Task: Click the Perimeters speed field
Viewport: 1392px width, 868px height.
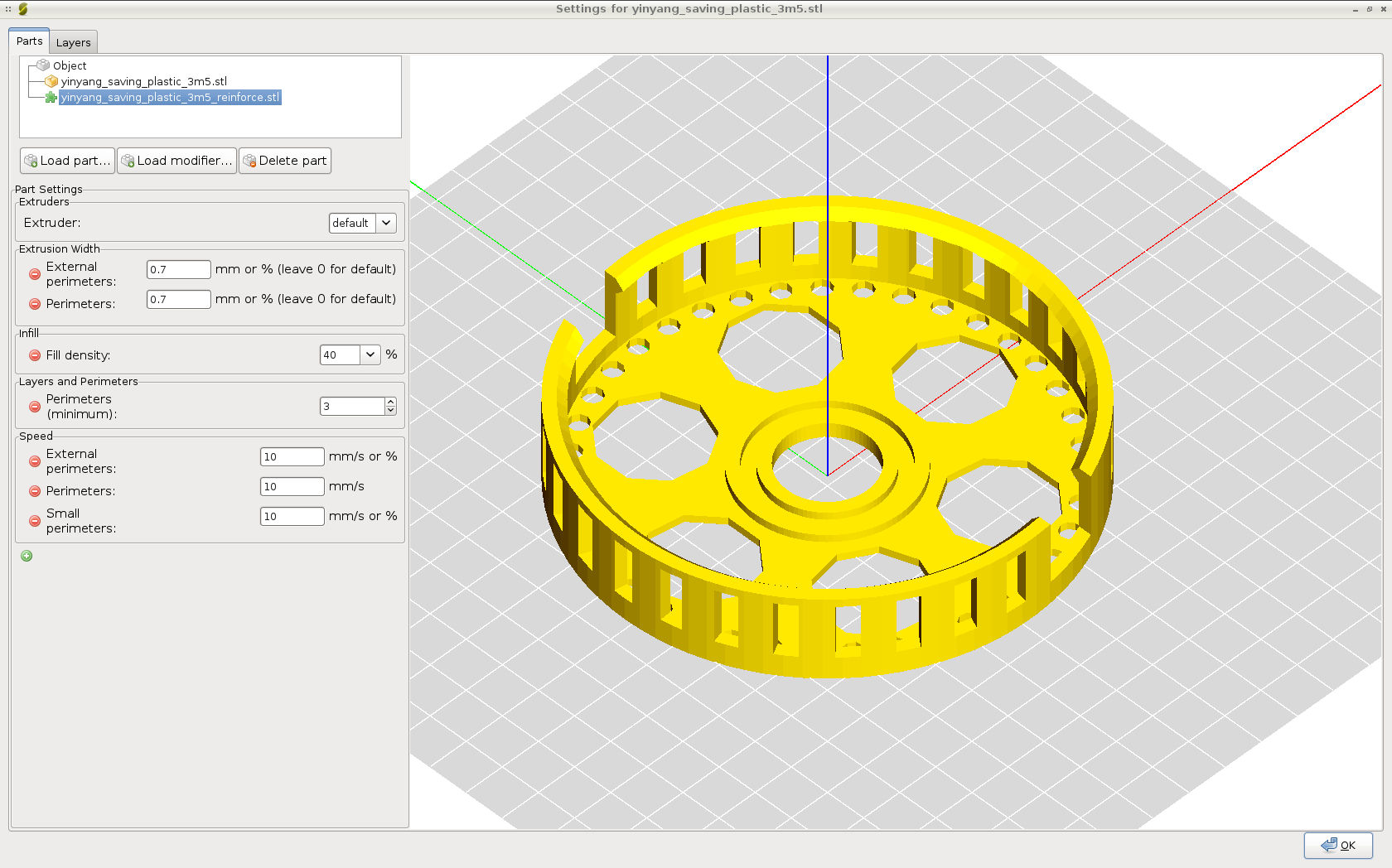Action: coord(292,486)
